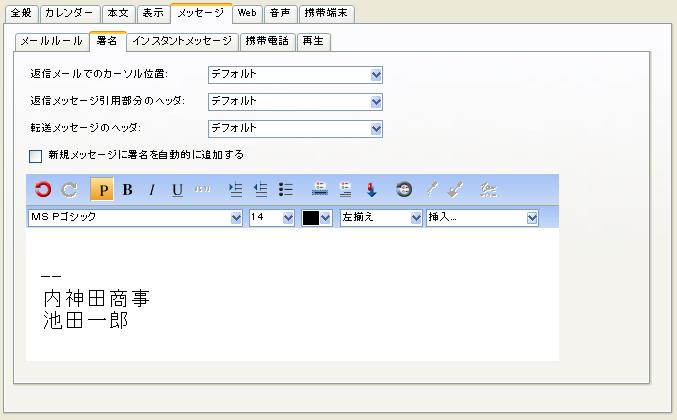Click the first grayed-out link tool icon
Screen dimensions: 677x420
click(x=432, y=189)
